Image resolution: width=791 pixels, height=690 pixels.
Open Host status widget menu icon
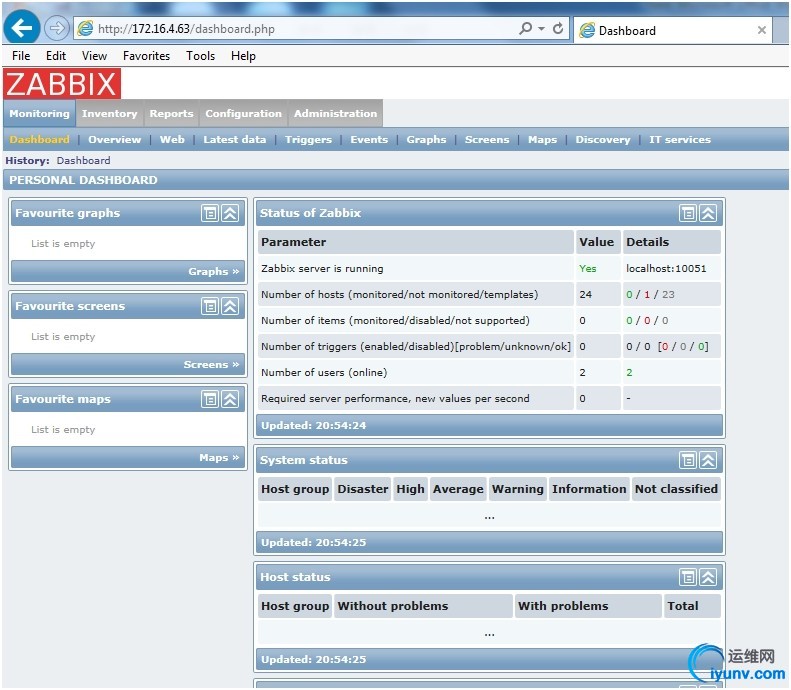(688, 577)
